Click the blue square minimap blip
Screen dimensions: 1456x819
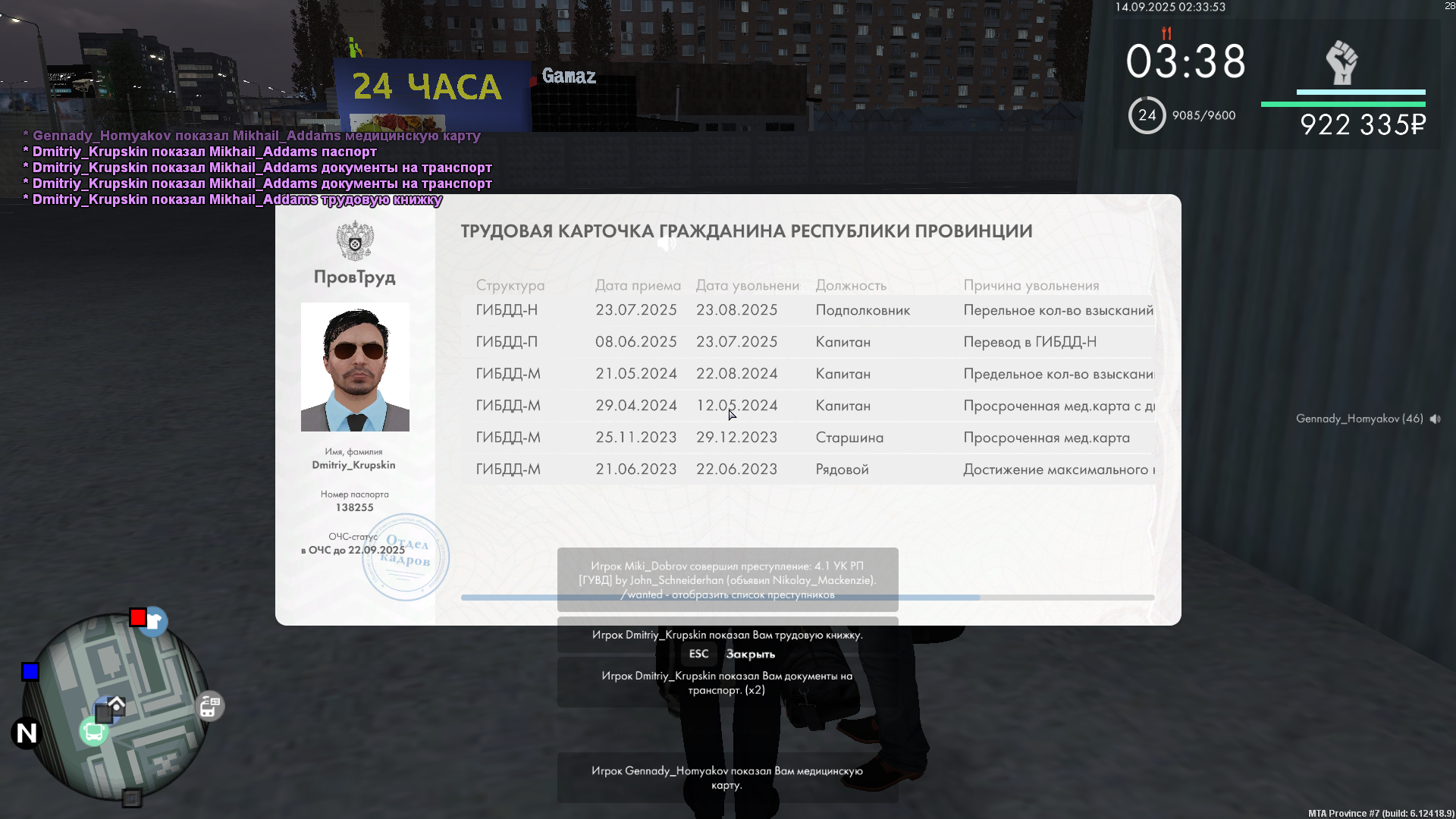30,672
